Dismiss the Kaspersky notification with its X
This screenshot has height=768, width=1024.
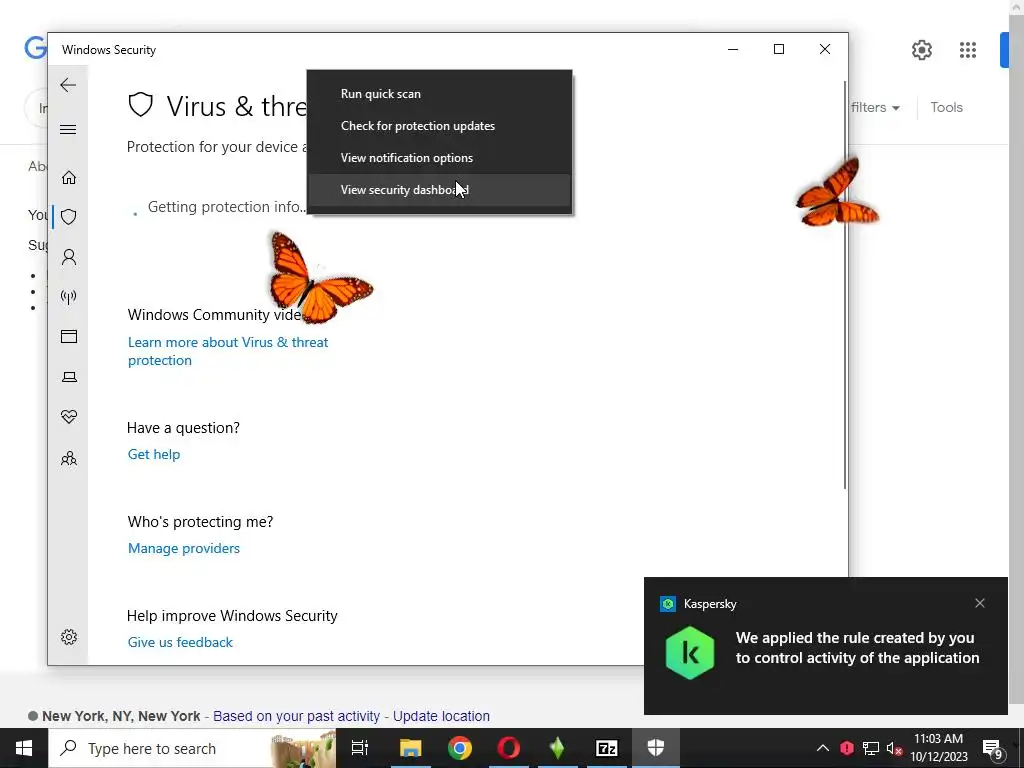(980, 603)
